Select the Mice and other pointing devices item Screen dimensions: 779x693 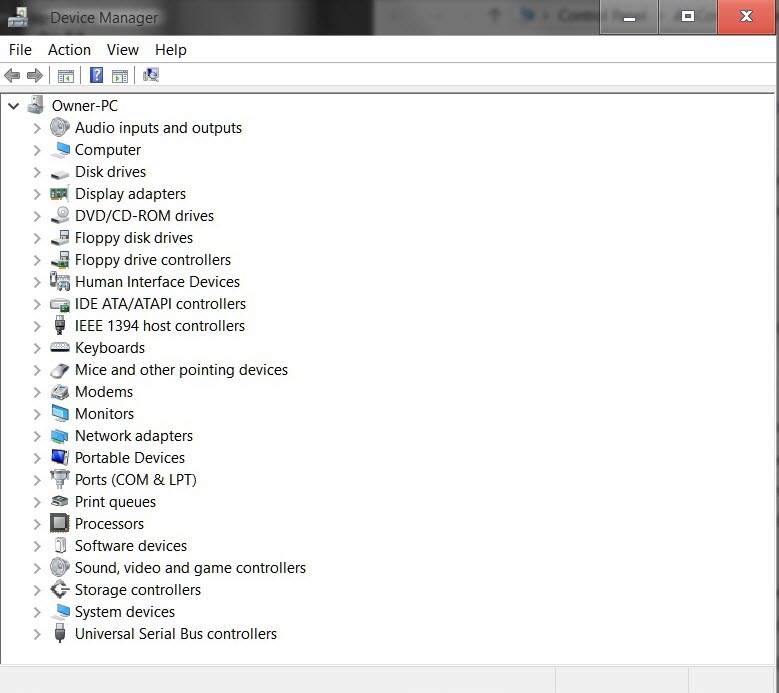(x=181, y=370)
